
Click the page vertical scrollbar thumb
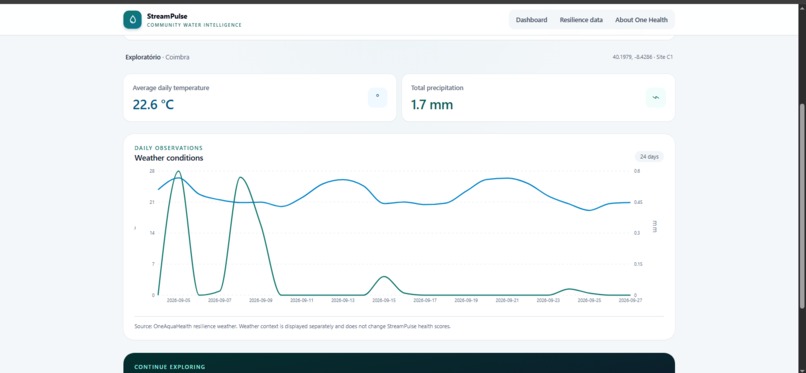(x=802, y=206)
